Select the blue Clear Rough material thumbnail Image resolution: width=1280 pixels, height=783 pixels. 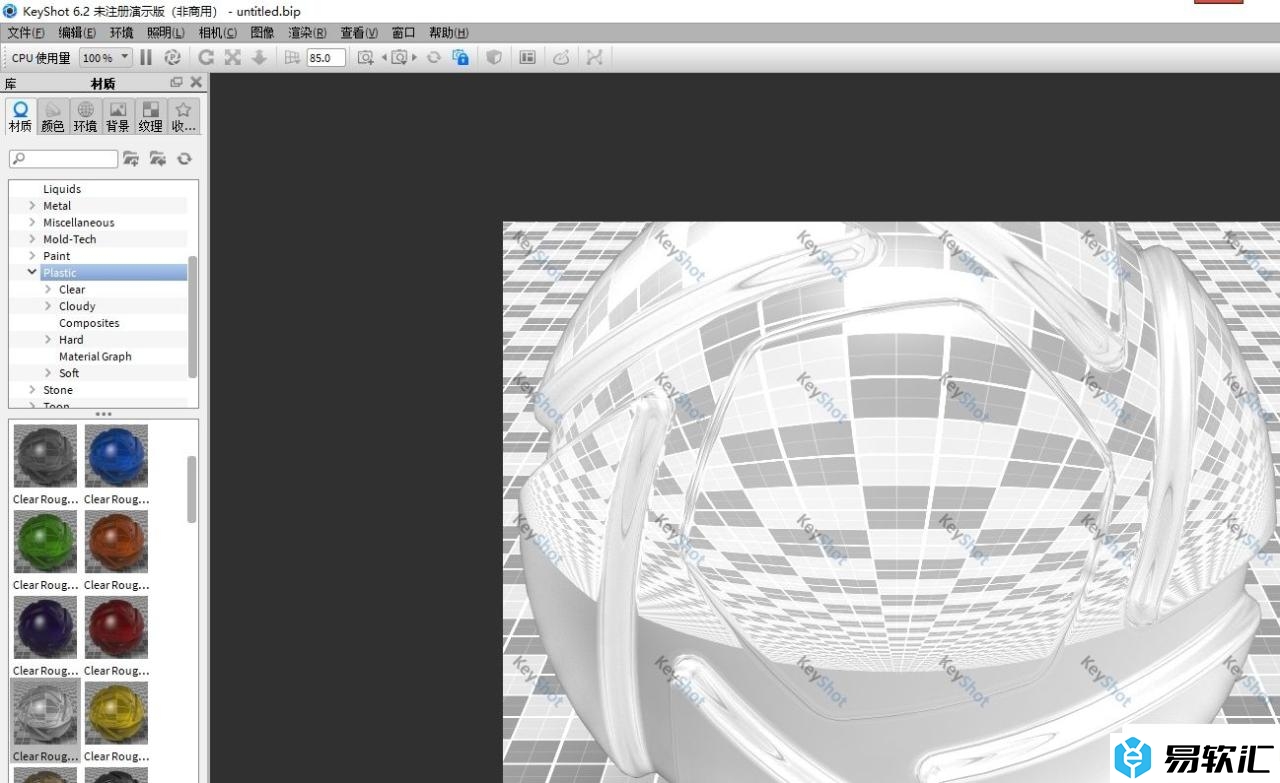click(x=116, y=456)
